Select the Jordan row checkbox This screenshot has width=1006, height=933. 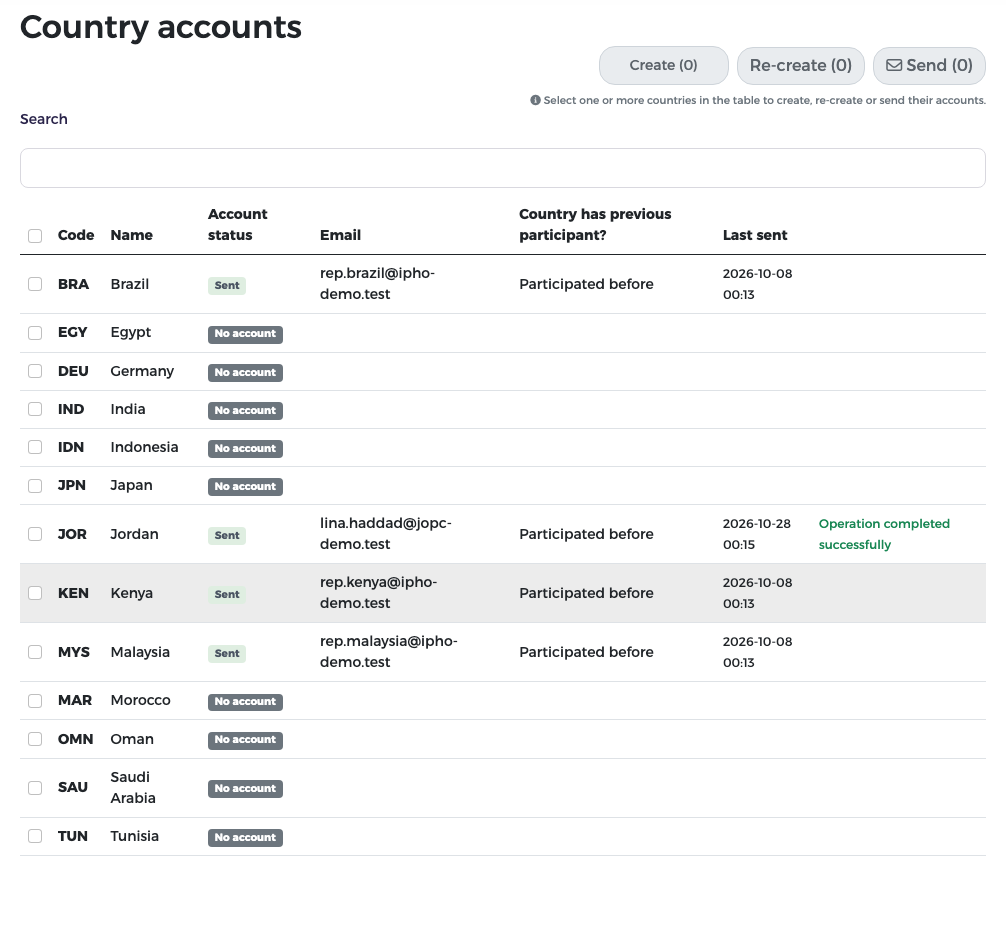(x=35, y=535)
